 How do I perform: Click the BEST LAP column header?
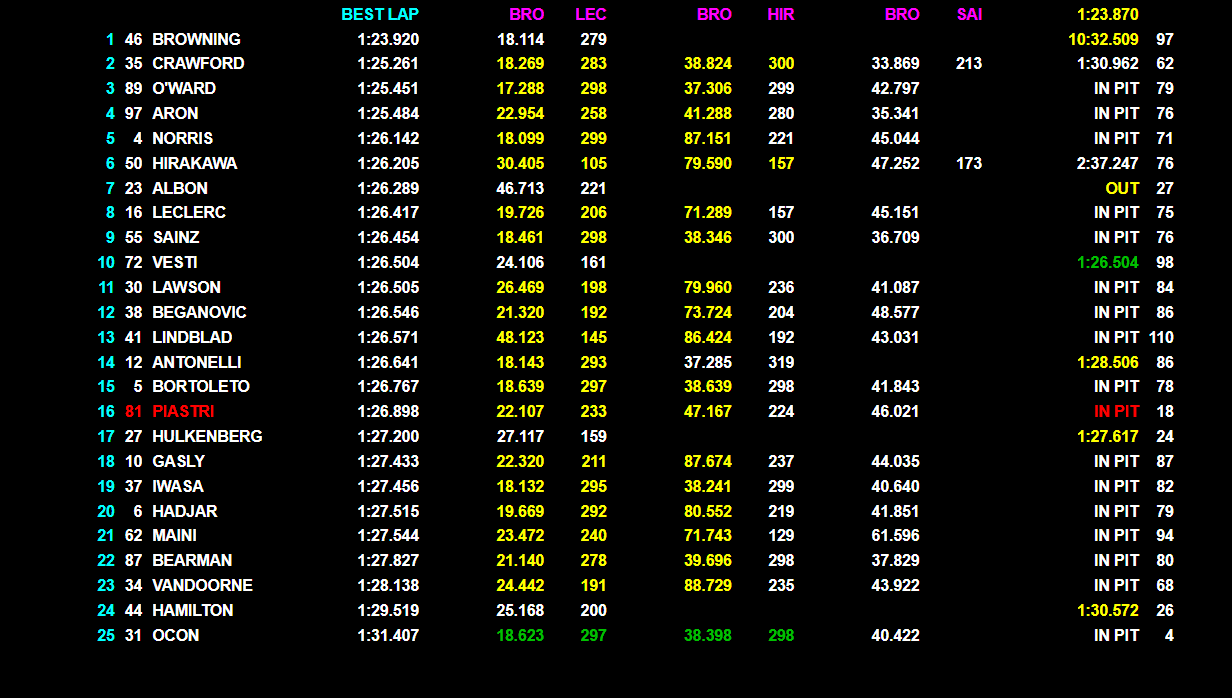click(x=380, y=15)
